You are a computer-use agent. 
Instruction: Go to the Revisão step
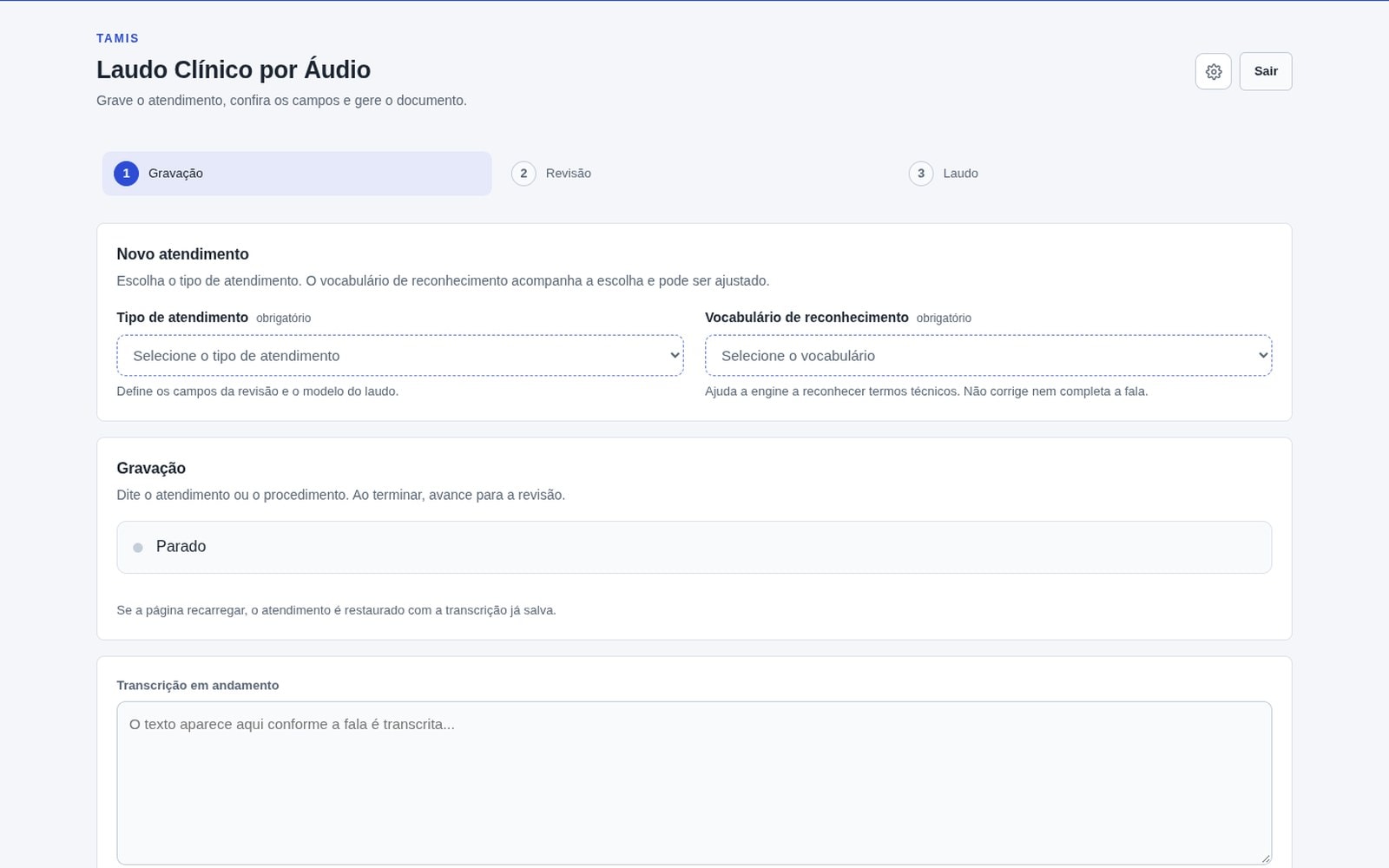point(694,174)
